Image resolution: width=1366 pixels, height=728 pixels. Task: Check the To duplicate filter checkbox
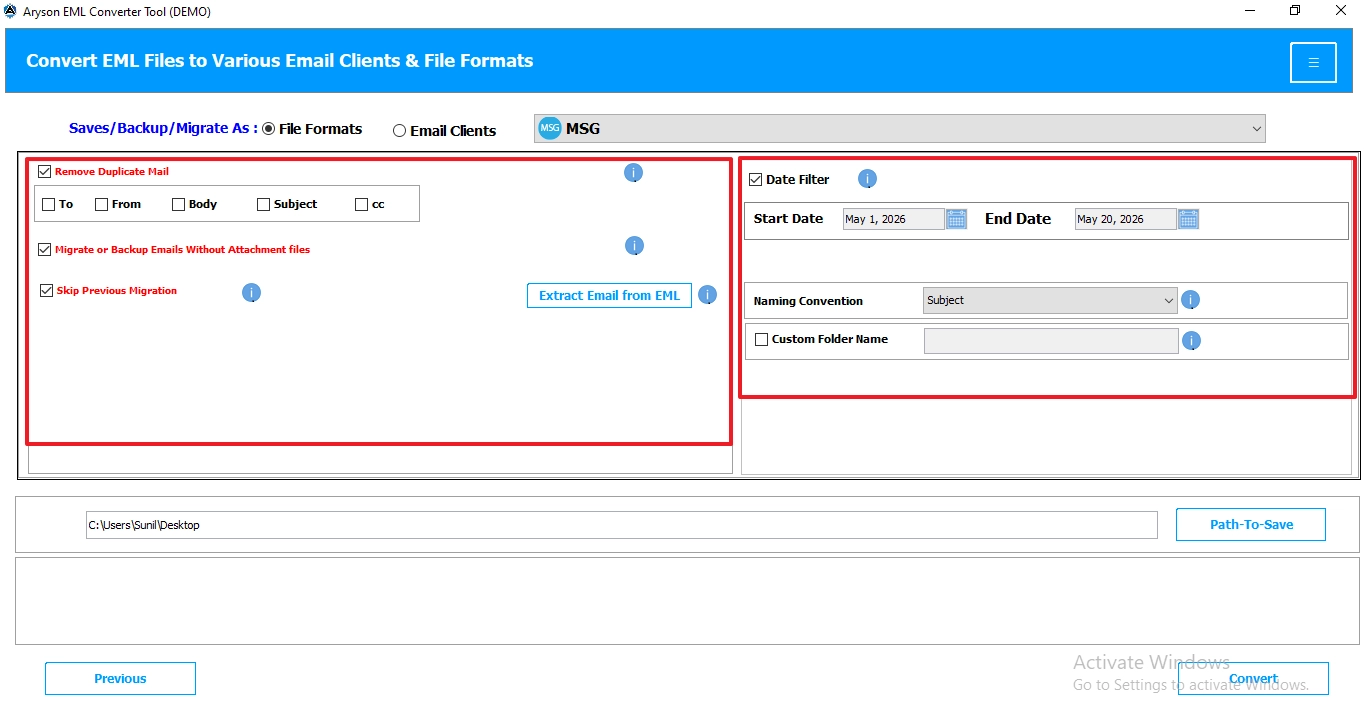point(49,204)
